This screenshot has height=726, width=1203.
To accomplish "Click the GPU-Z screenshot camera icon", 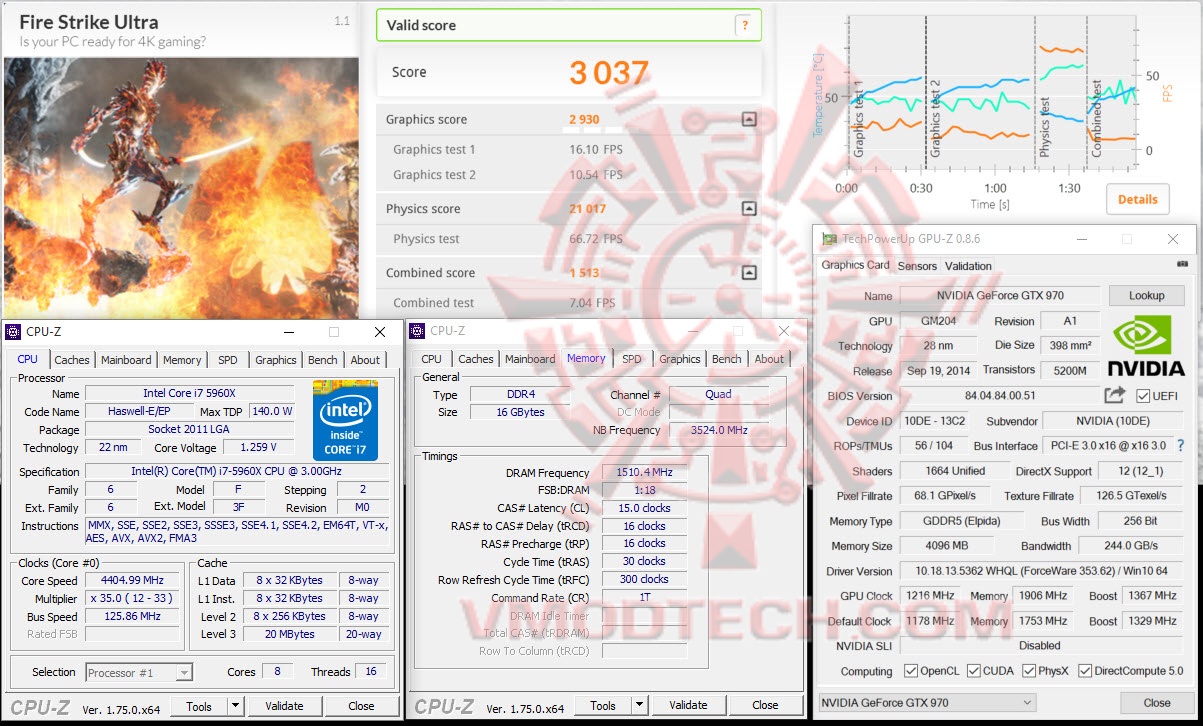I will tap(1183, 265).
